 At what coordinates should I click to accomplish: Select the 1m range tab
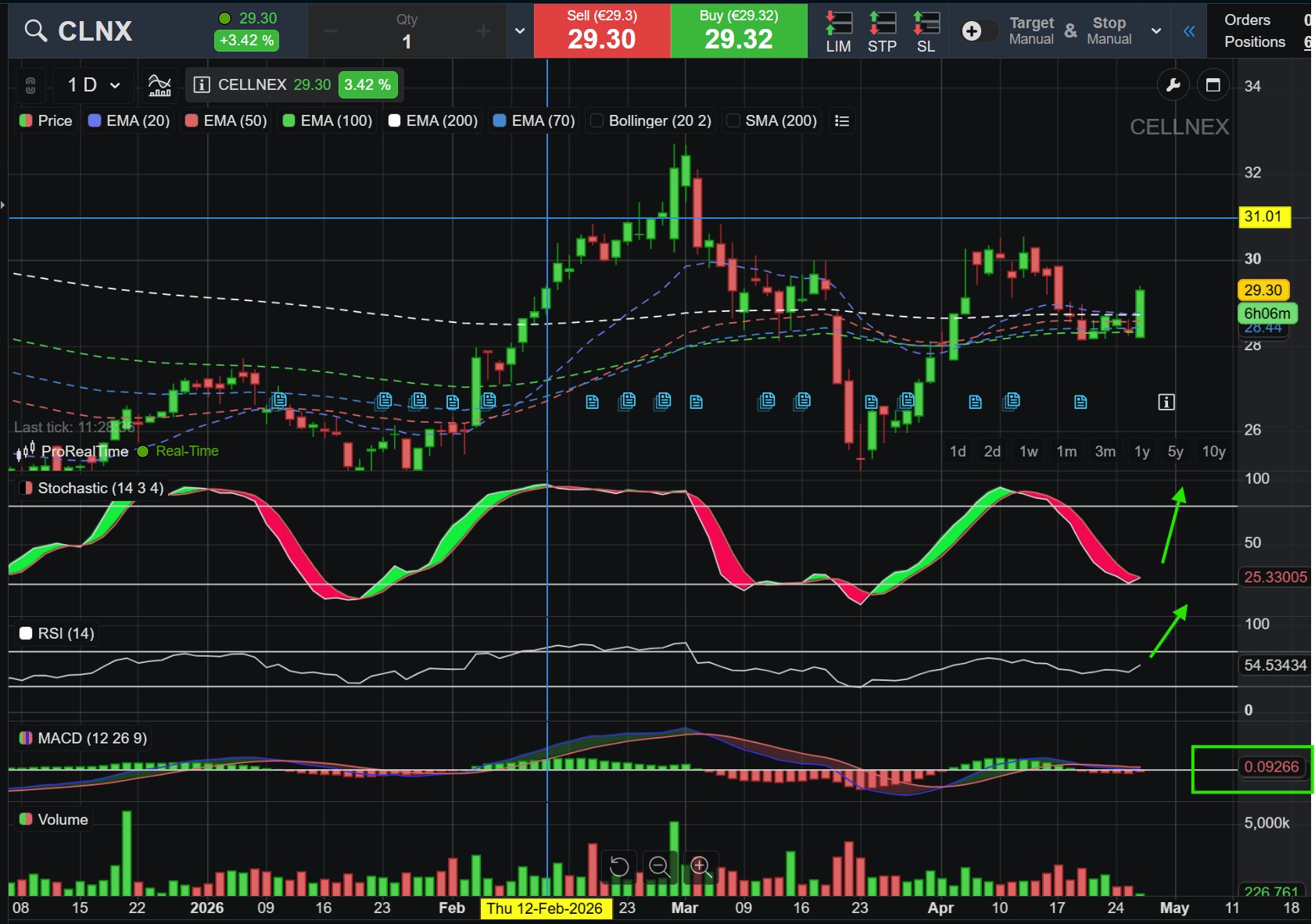pyautogui.click(x=1066, y=451)
